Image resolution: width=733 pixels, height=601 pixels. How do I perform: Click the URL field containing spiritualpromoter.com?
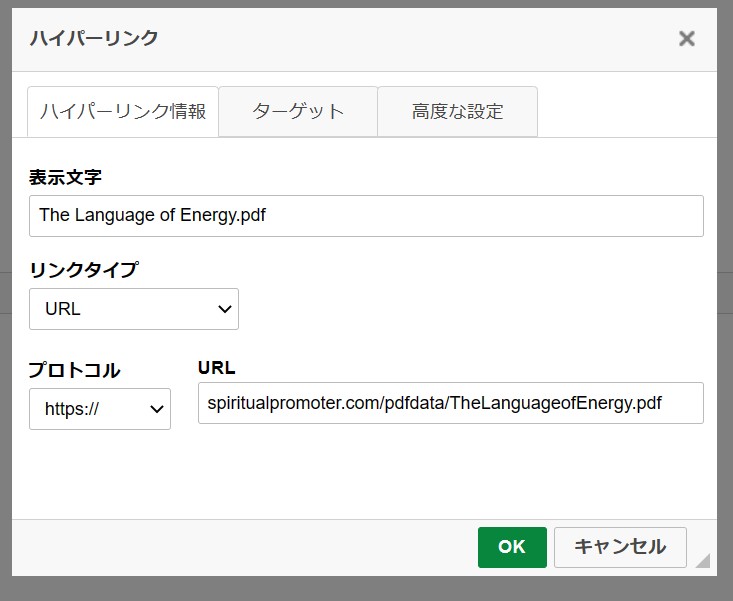coord(451,403)
